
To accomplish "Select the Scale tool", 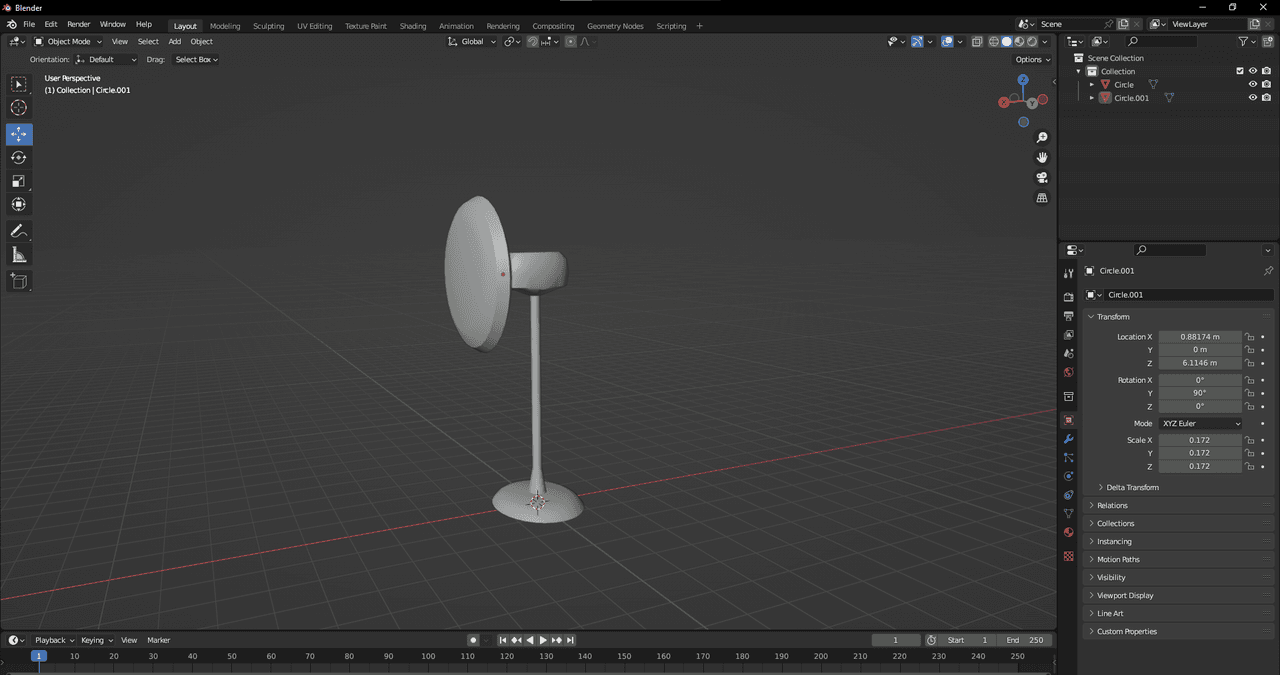I will pos(19,181).
